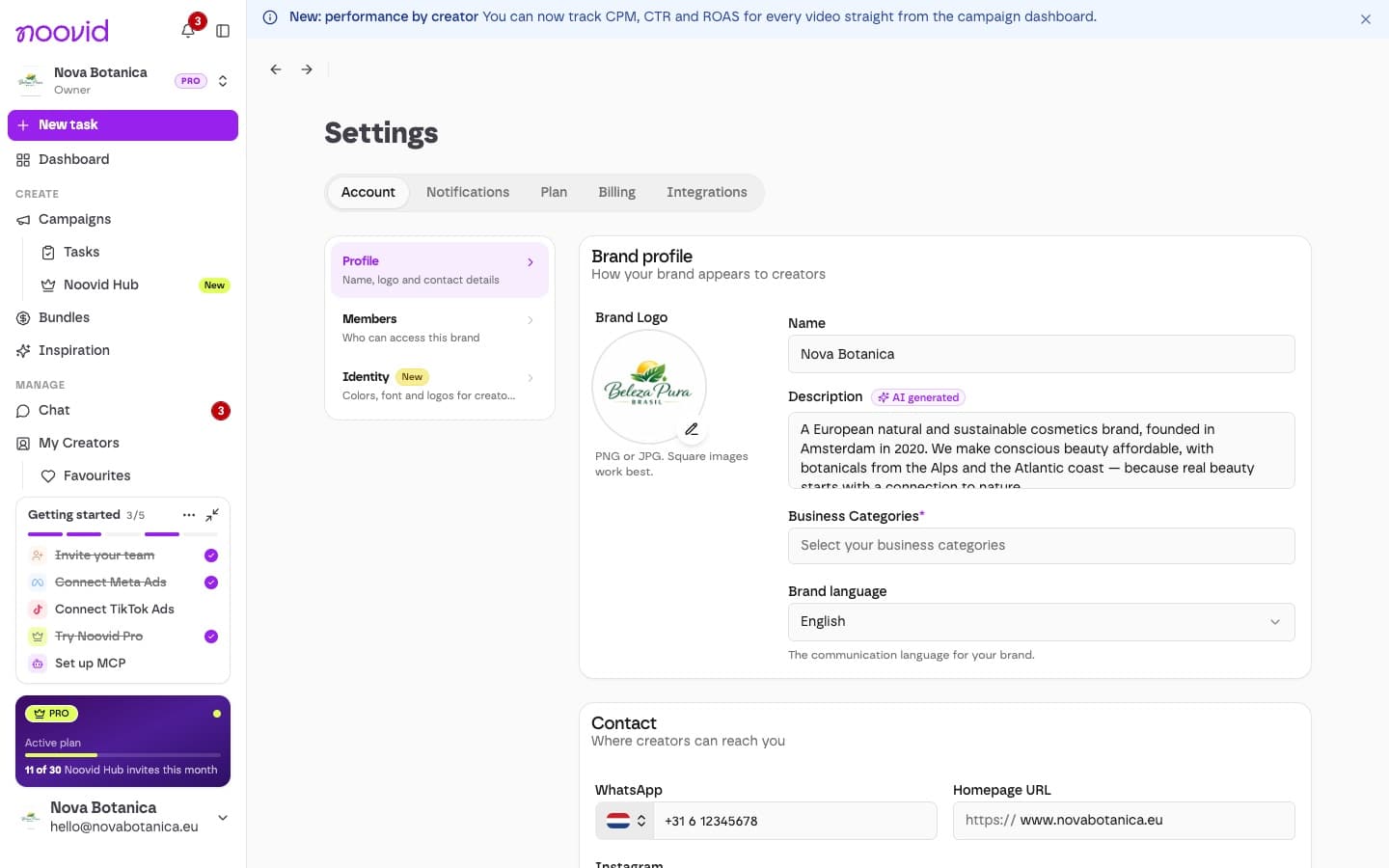Click the AI generated badge
Viewport: 1389px width, 868px height.
pos(918,397)
